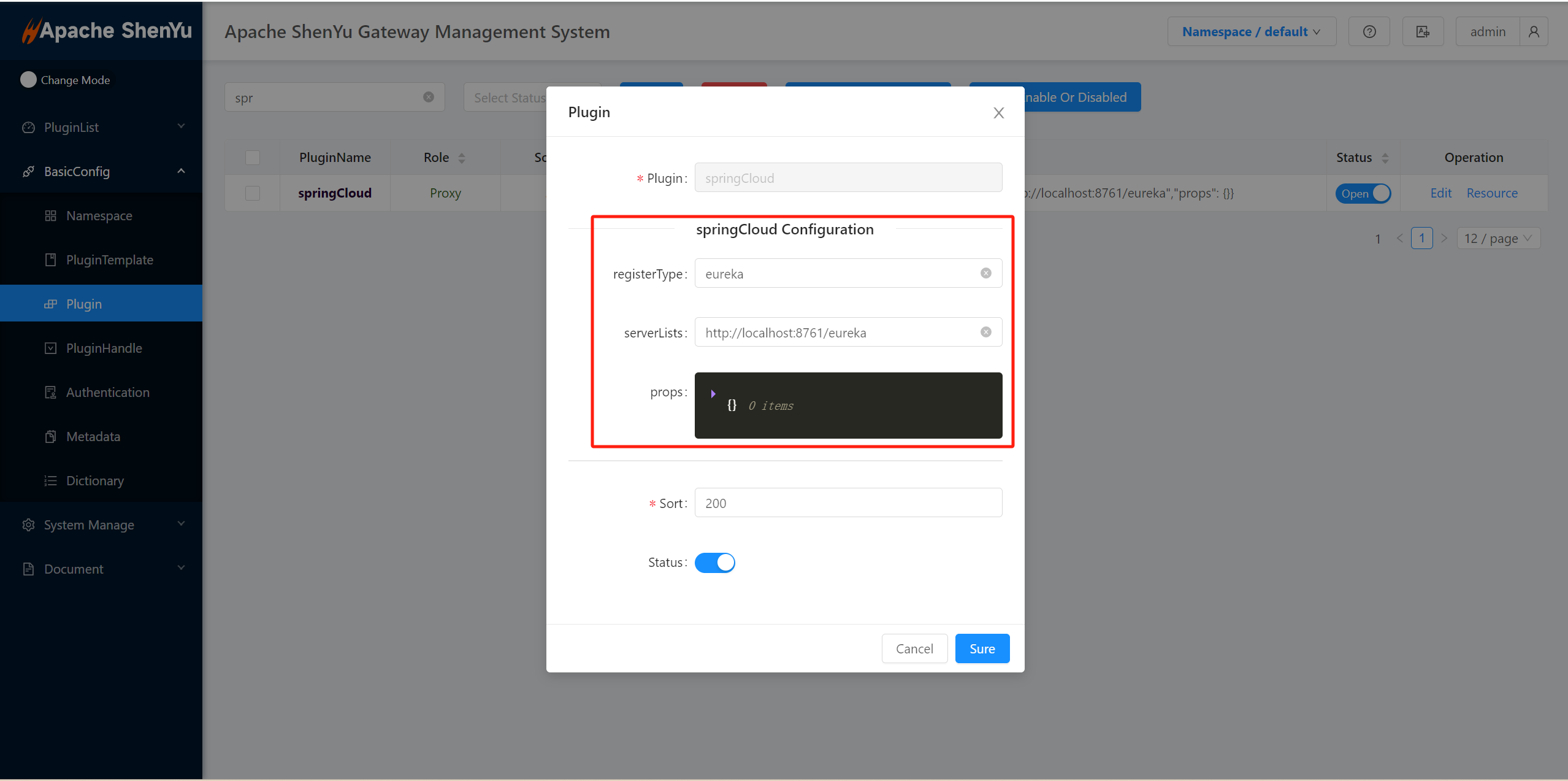Open the 12 / page size dropdown
The height and width of the screenshot is (781, 1568).
1497,238
